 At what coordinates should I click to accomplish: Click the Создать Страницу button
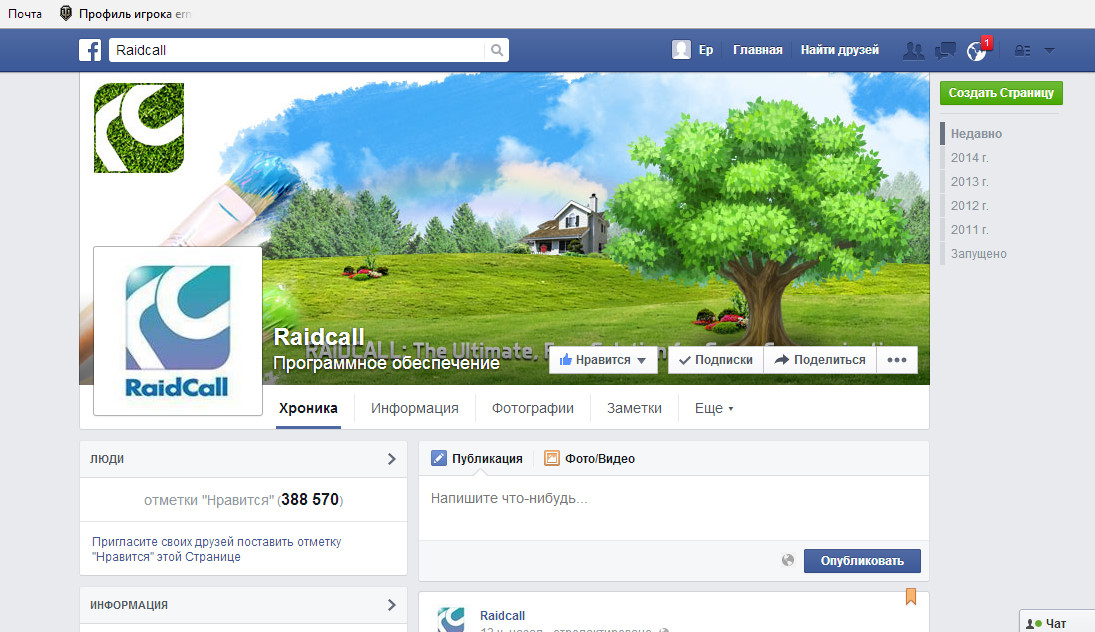pyautogui.click(x=1001, y=93)
